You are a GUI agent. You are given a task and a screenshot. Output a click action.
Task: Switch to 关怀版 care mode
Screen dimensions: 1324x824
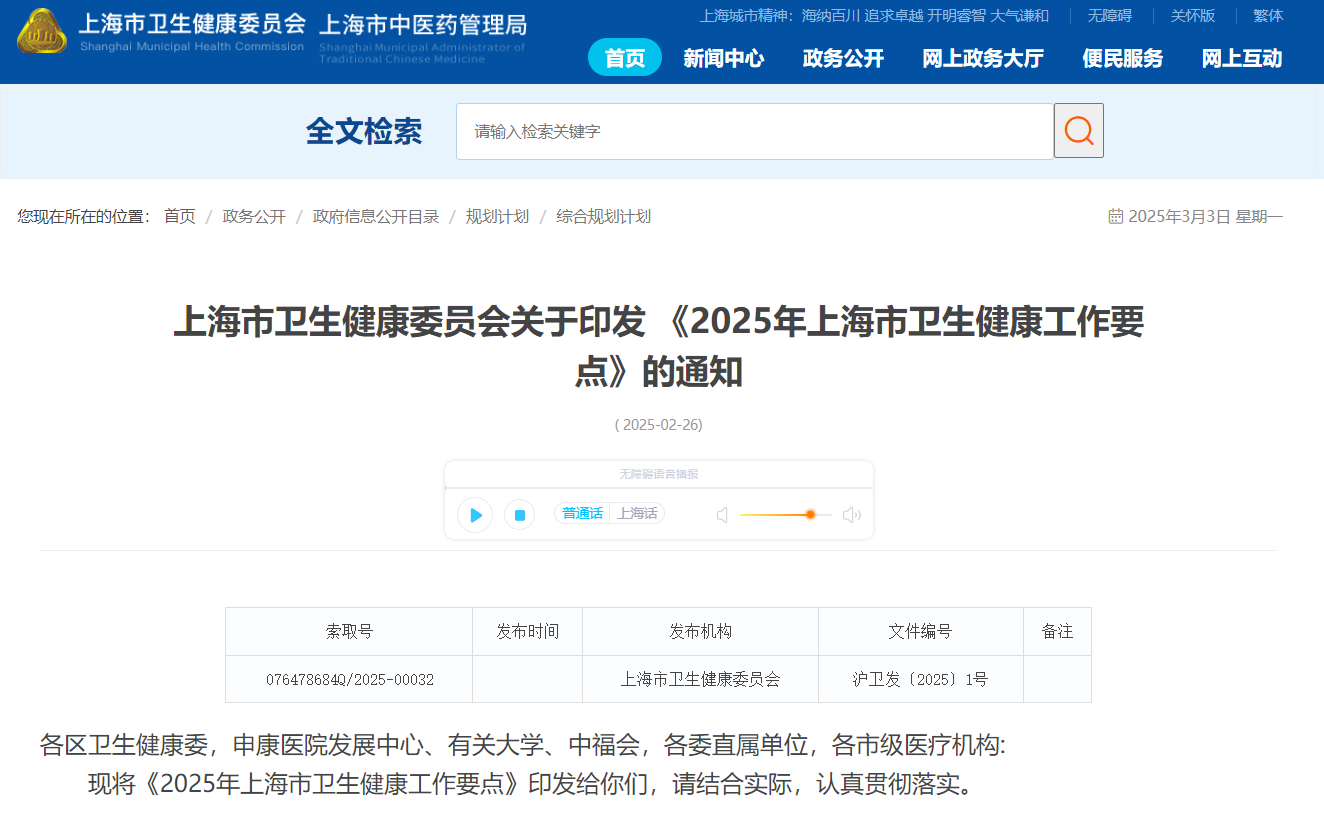[1192, 15]
